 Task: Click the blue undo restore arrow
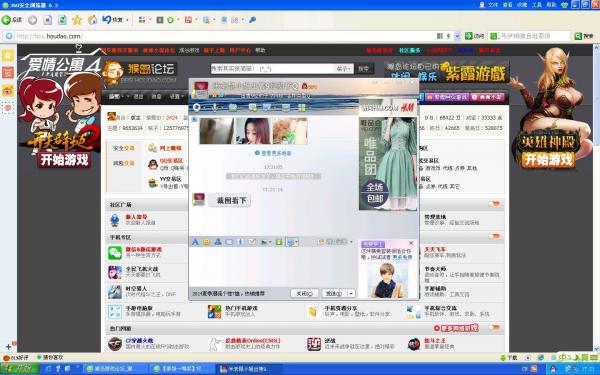click(x=107, y=20)
